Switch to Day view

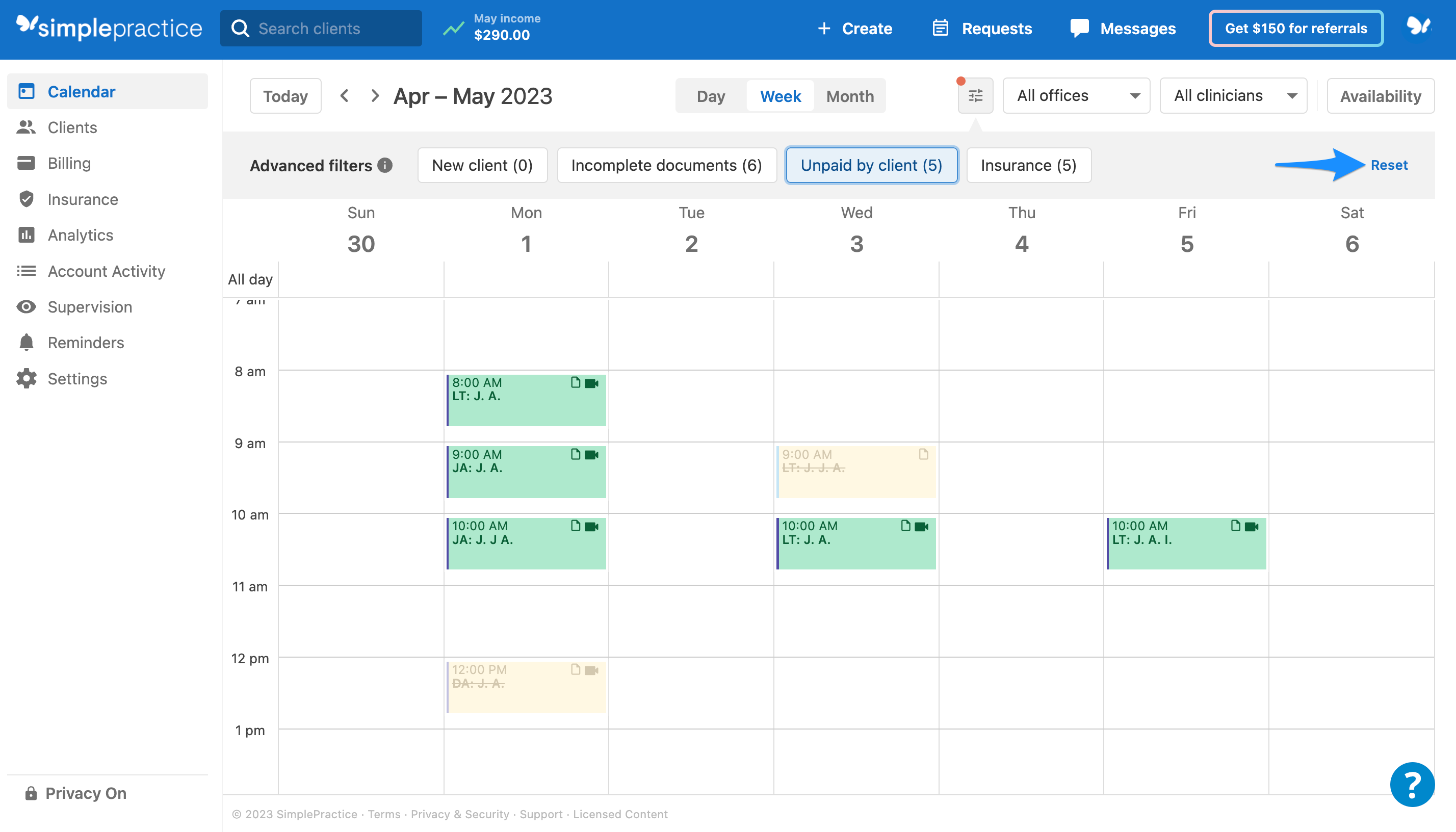point(711,96)
